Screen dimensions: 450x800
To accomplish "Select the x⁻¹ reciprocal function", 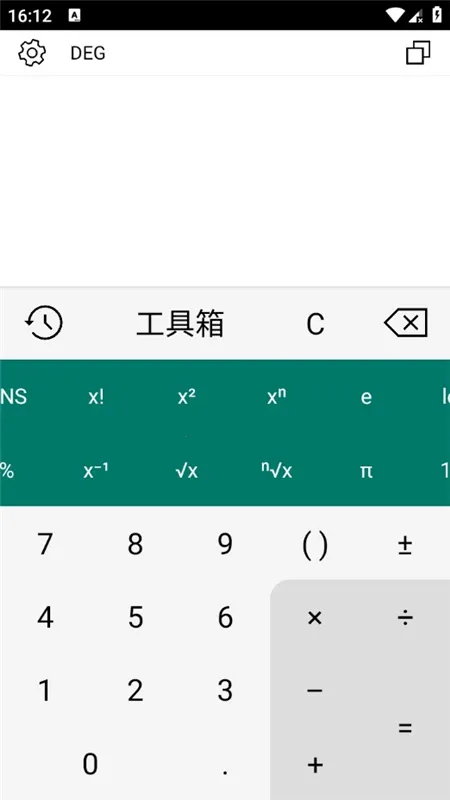I will point(96,470).
